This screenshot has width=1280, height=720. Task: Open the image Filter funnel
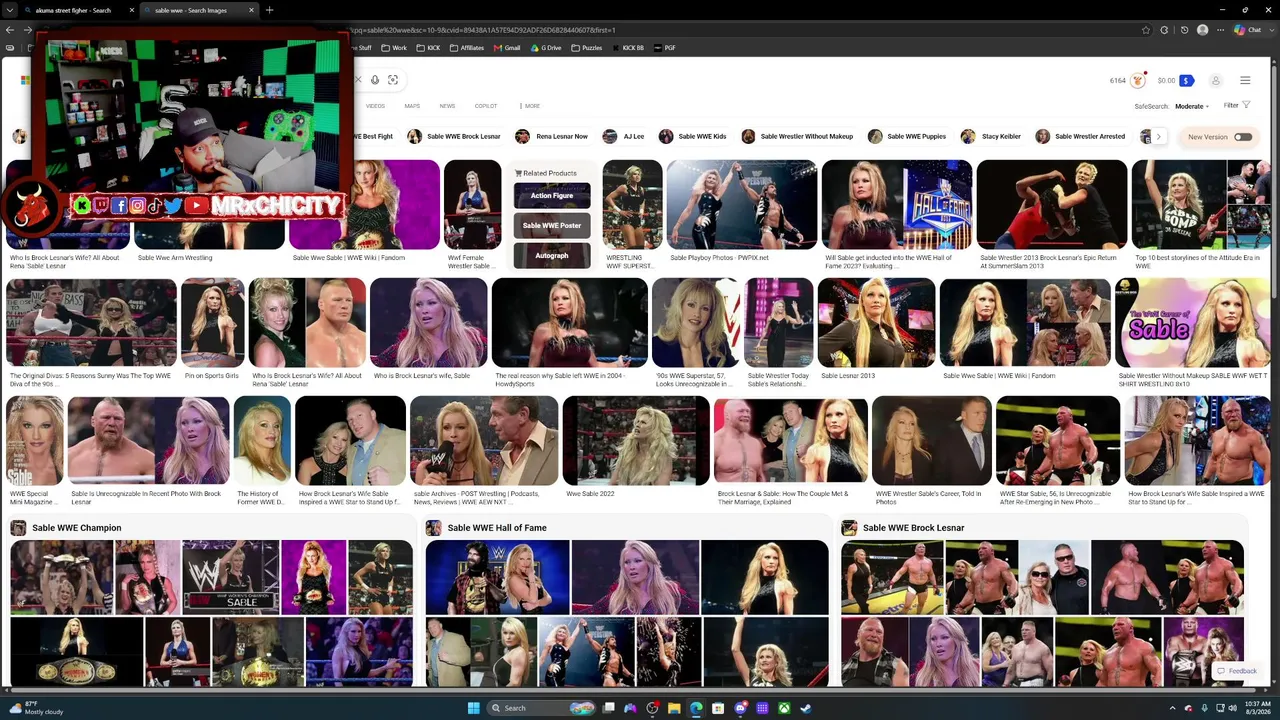pyautogui.click(x=1237, y=105)
